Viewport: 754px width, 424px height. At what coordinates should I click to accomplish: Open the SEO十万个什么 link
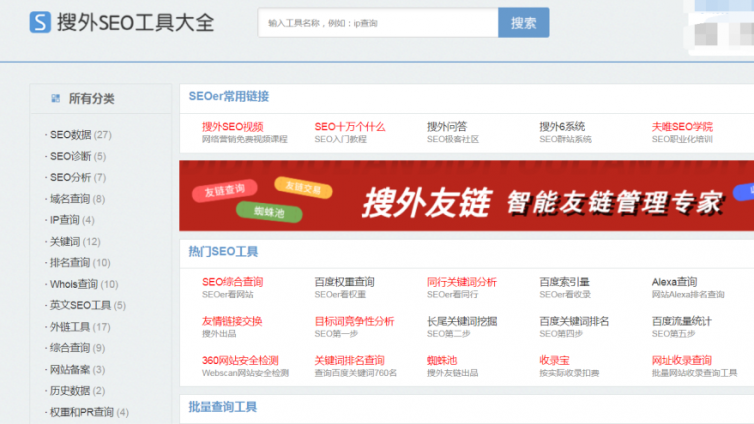point(350,127)
